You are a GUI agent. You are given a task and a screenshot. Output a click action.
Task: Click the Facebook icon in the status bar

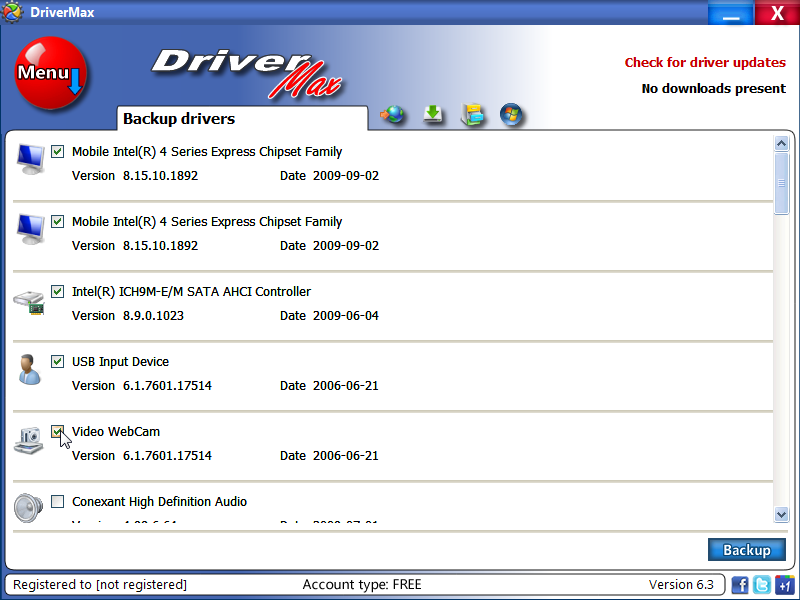tap(739, 584)
